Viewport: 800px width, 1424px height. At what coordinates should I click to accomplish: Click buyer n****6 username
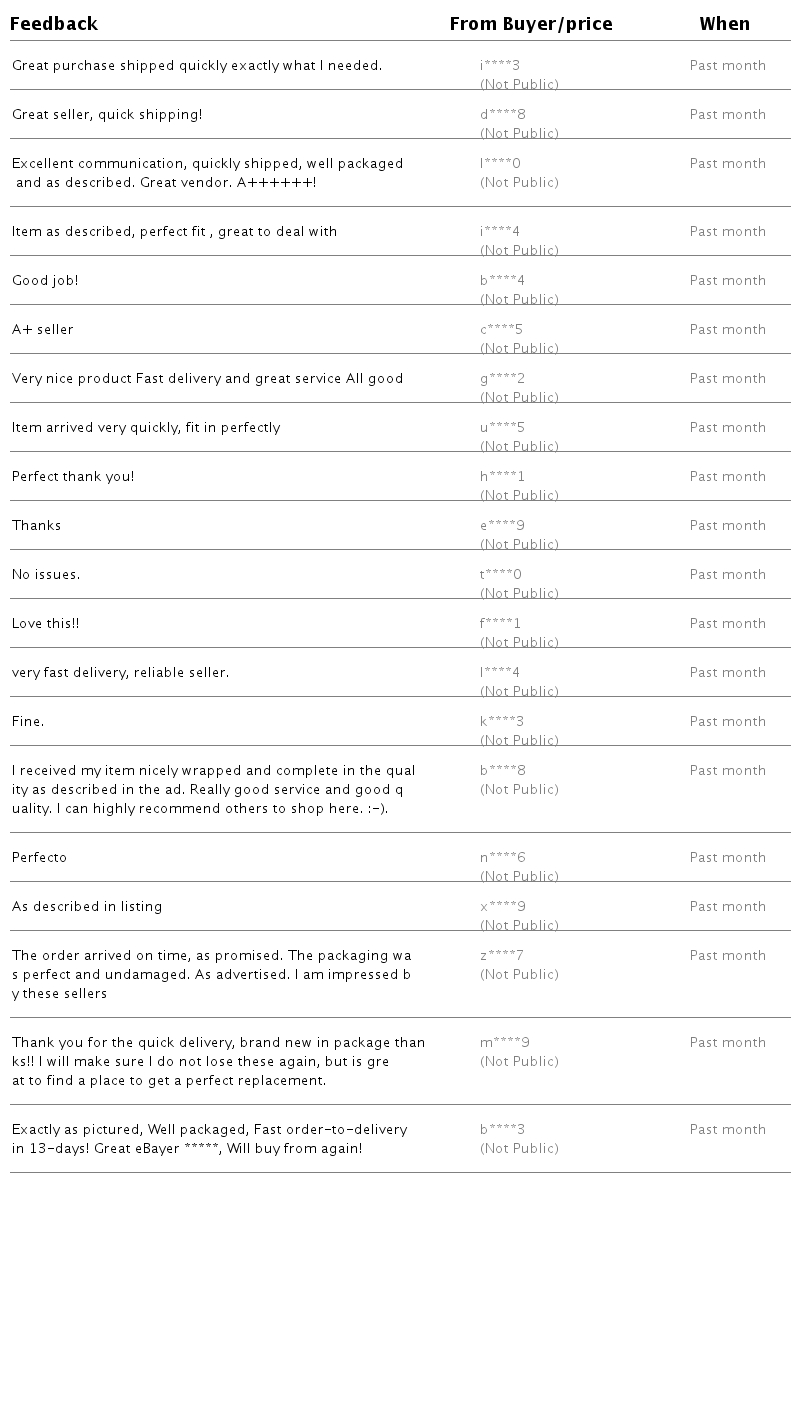(x=502, y=858)
